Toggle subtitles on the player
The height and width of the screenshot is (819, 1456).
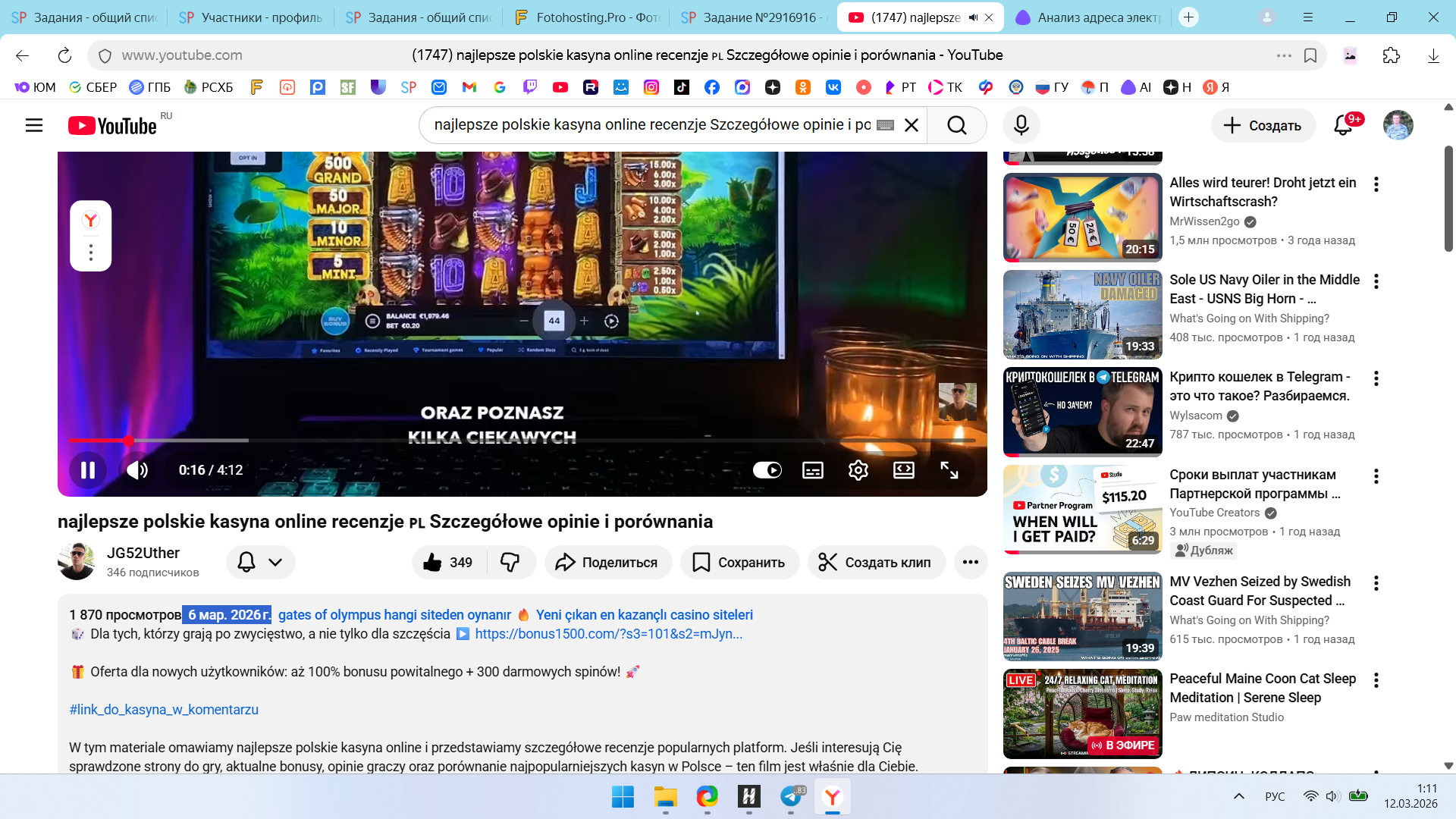click(x=812, y=470)
